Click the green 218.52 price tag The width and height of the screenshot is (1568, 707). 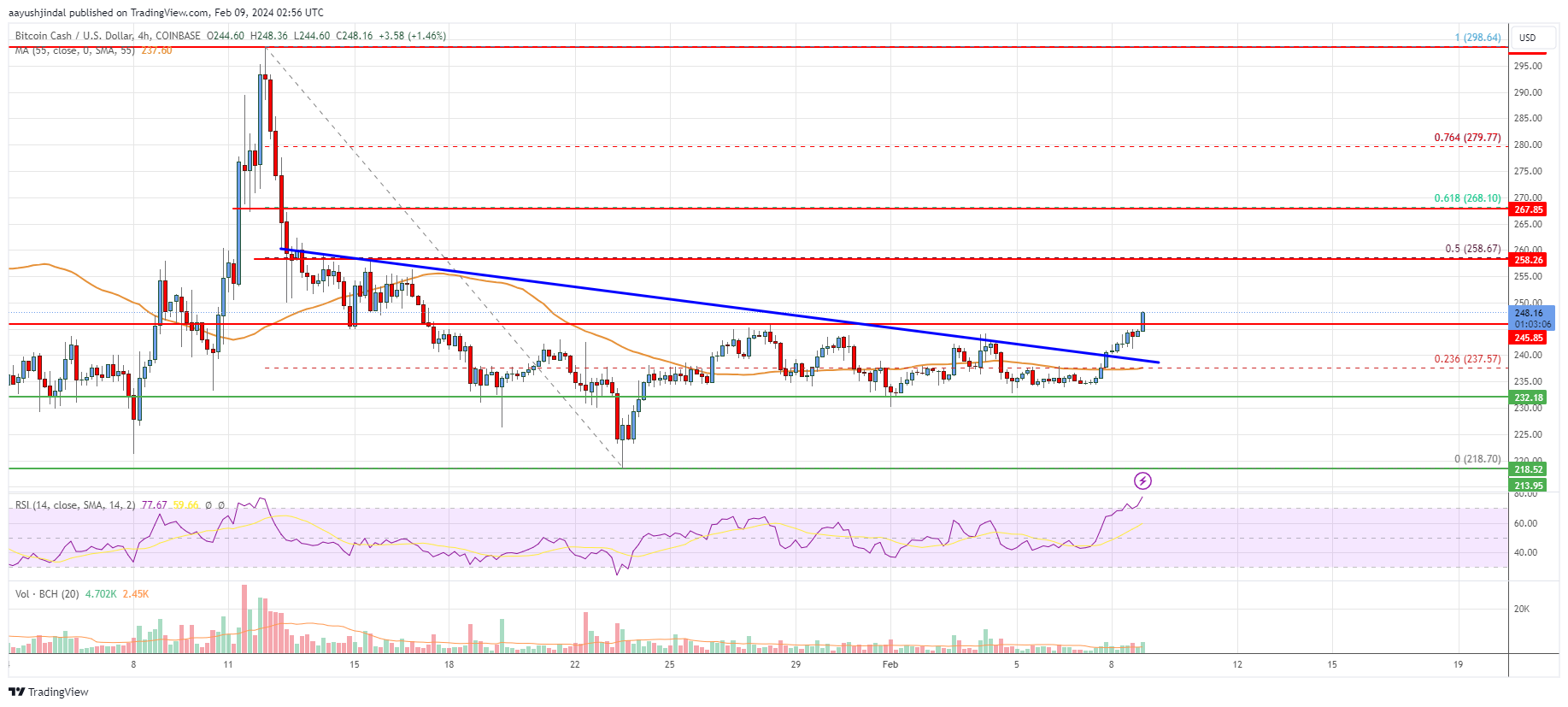pyautogui.click(x=1528, y=469)
